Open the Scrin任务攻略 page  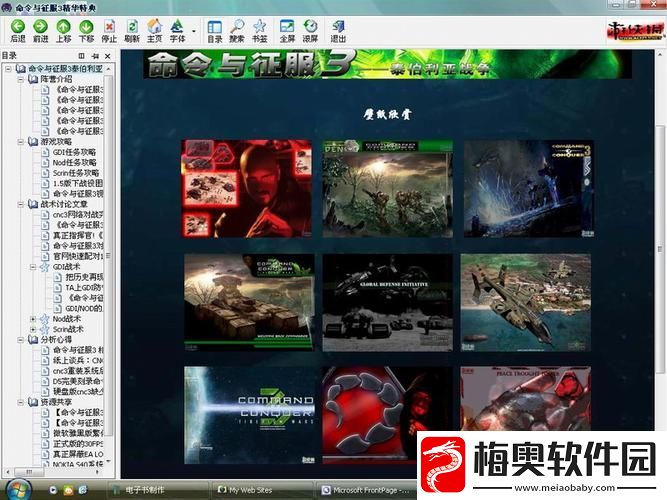(x=76, y=173)
